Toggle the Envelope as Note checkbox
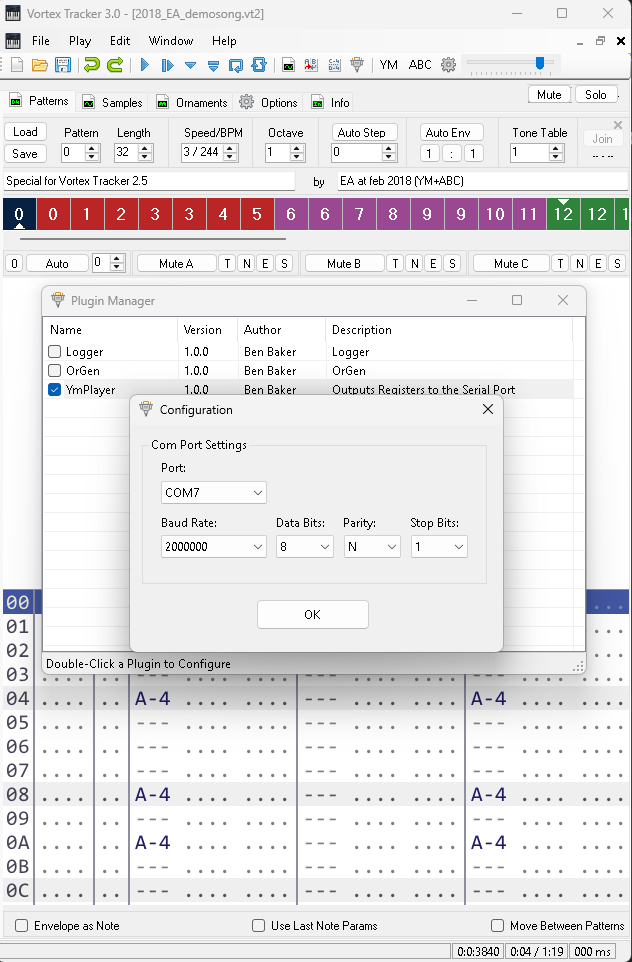Viewport: 632px width, 962px height. tap(23, 926)
